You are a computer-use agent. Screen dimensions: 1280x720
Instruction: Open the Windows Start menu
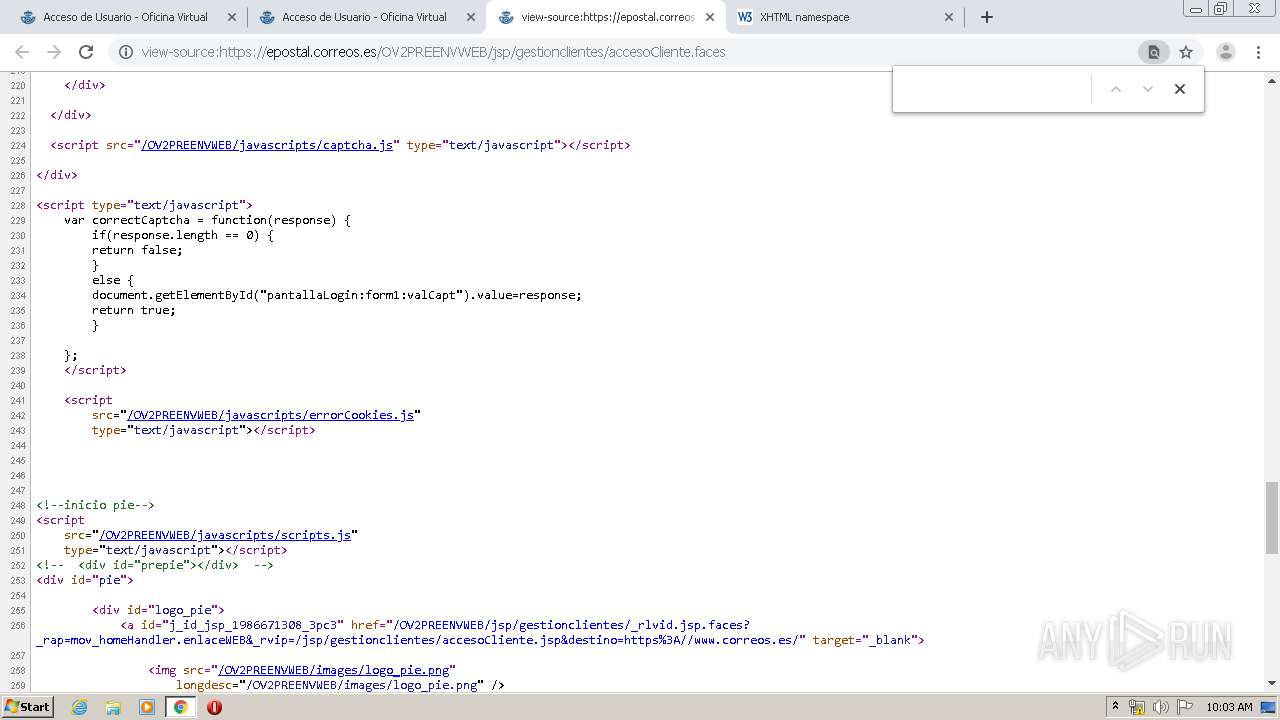point(27,707)
